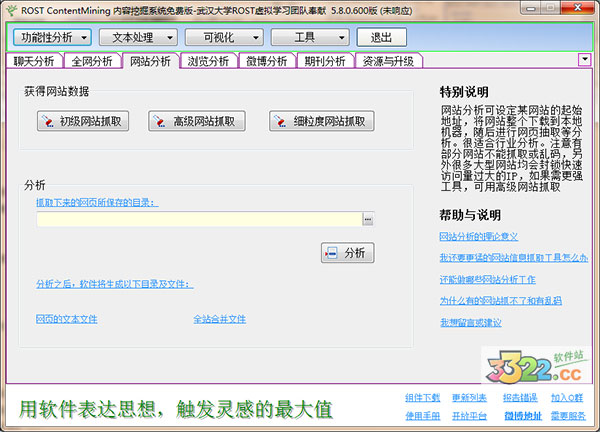Open the 还能做哪些网站分析工作 link
The width and height of the screenshot is (600, 432).
coord(488,279)
